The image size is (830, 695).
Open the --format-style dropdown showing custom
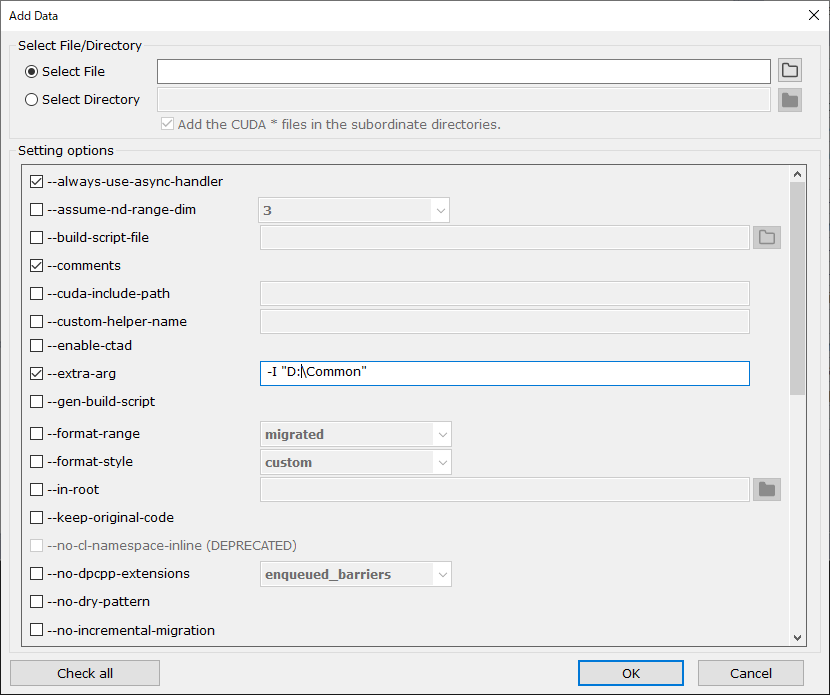click(x=440, y=461)
